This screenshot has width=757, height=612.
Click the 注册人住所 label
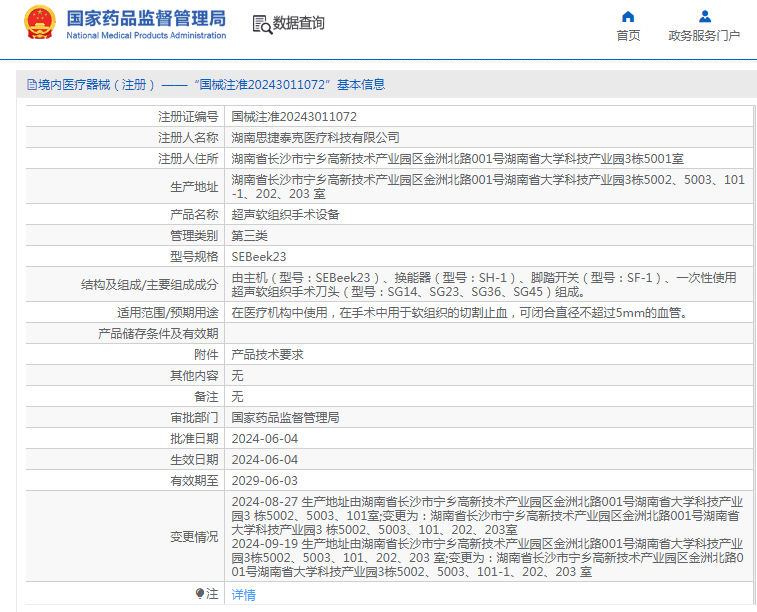[x=188, y=159]
